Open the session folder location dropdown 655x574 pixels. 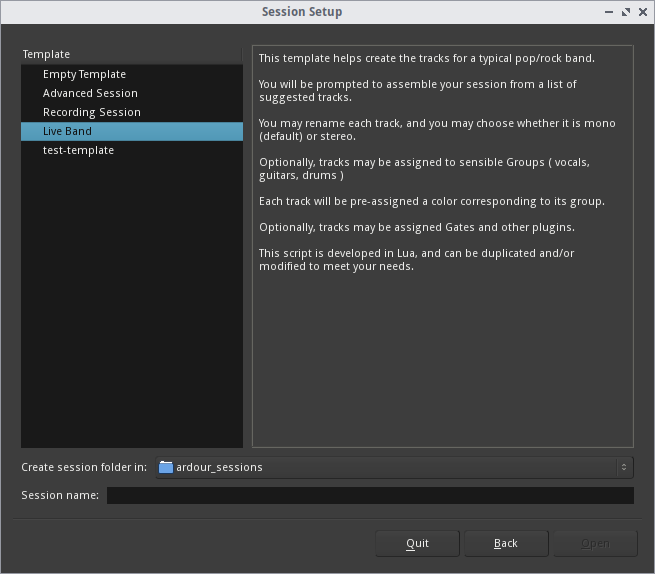pos(394,467)
